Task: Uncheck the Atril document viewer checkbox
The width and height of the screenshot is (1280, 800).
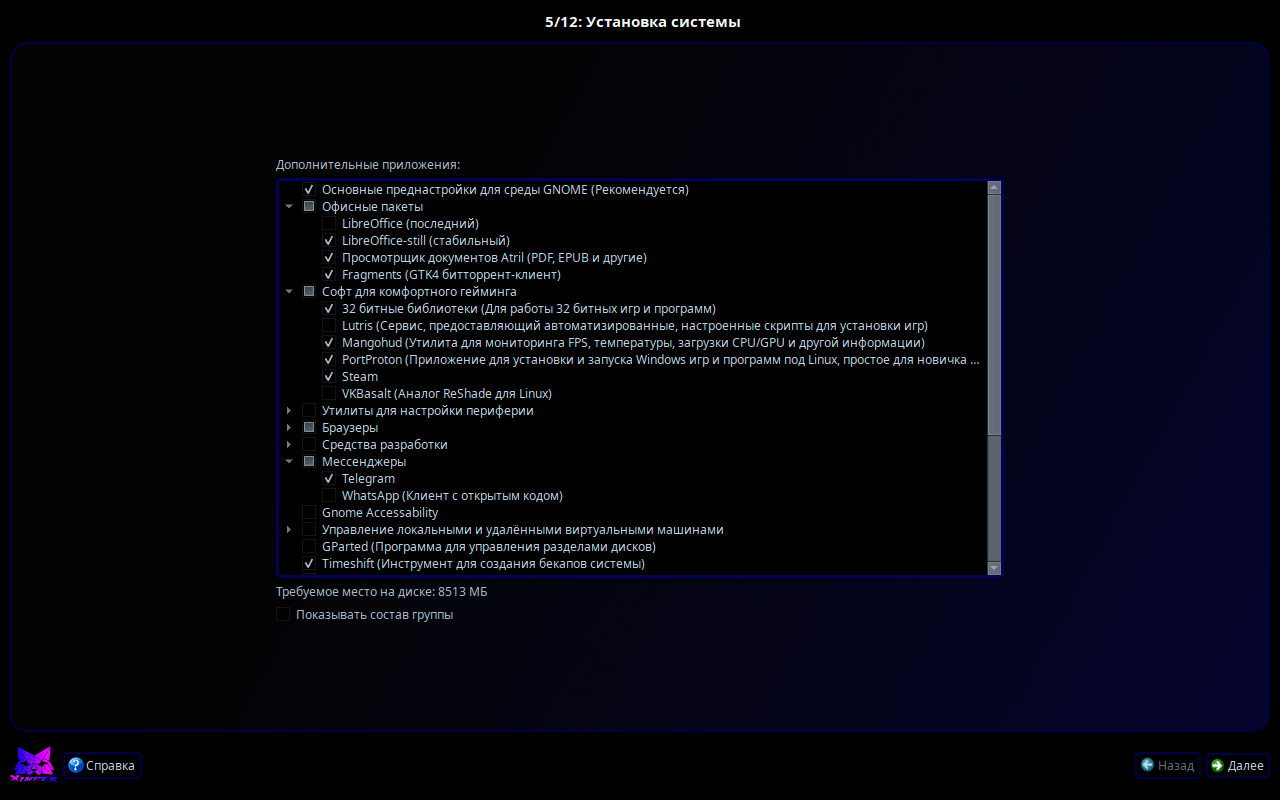Action: click(329, 258)
